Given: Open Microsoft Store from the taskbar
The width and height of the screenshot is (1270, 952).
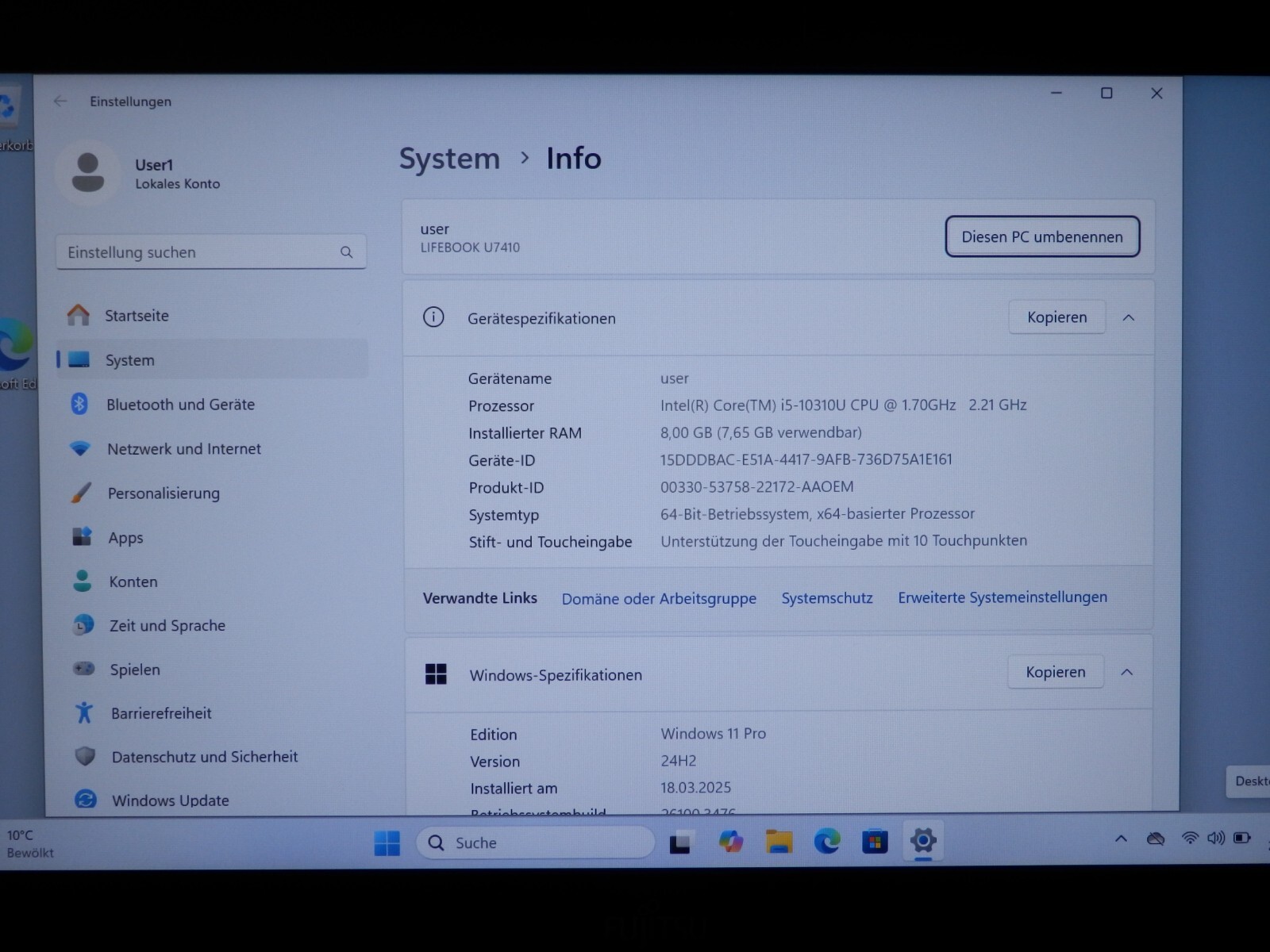Looking at the screenshot, I should [x=875, y=841].
